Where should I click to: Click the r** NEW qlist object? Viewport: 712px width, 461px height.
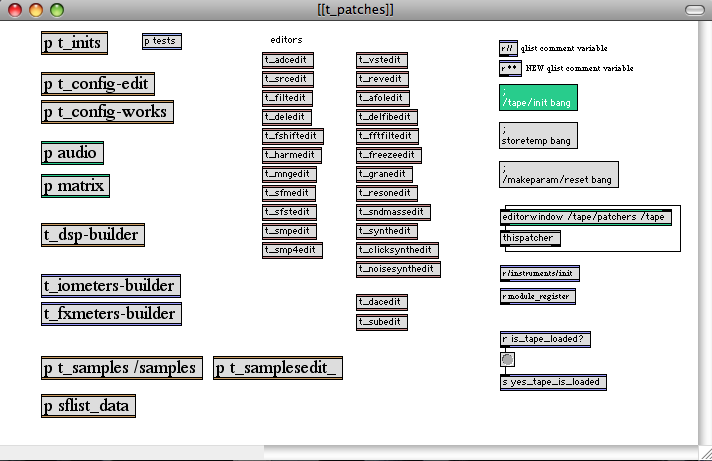[x=508, y=69]
